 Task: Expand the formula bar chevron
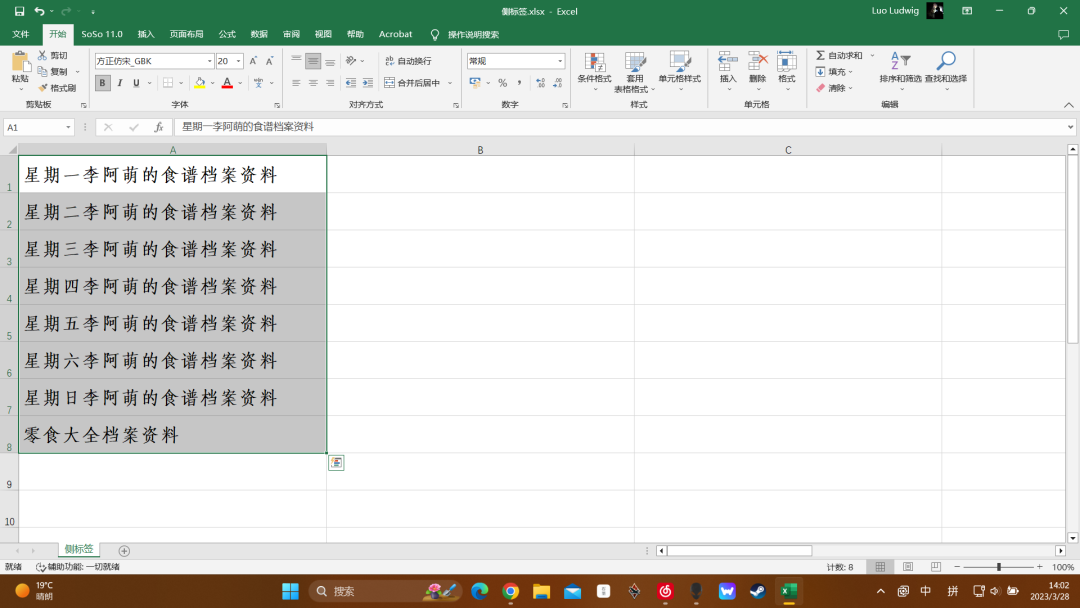click(1070, 127)
